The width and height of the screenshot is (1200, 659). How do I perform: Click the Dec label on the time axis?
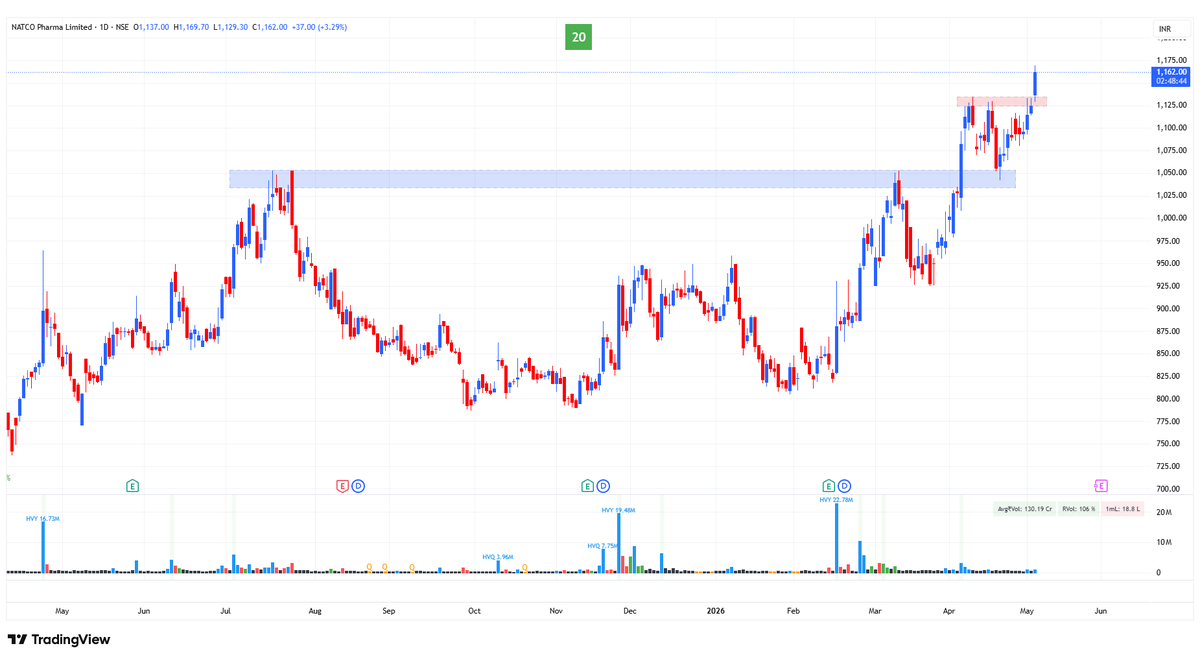pyautogui.click(x=630, y=610)
